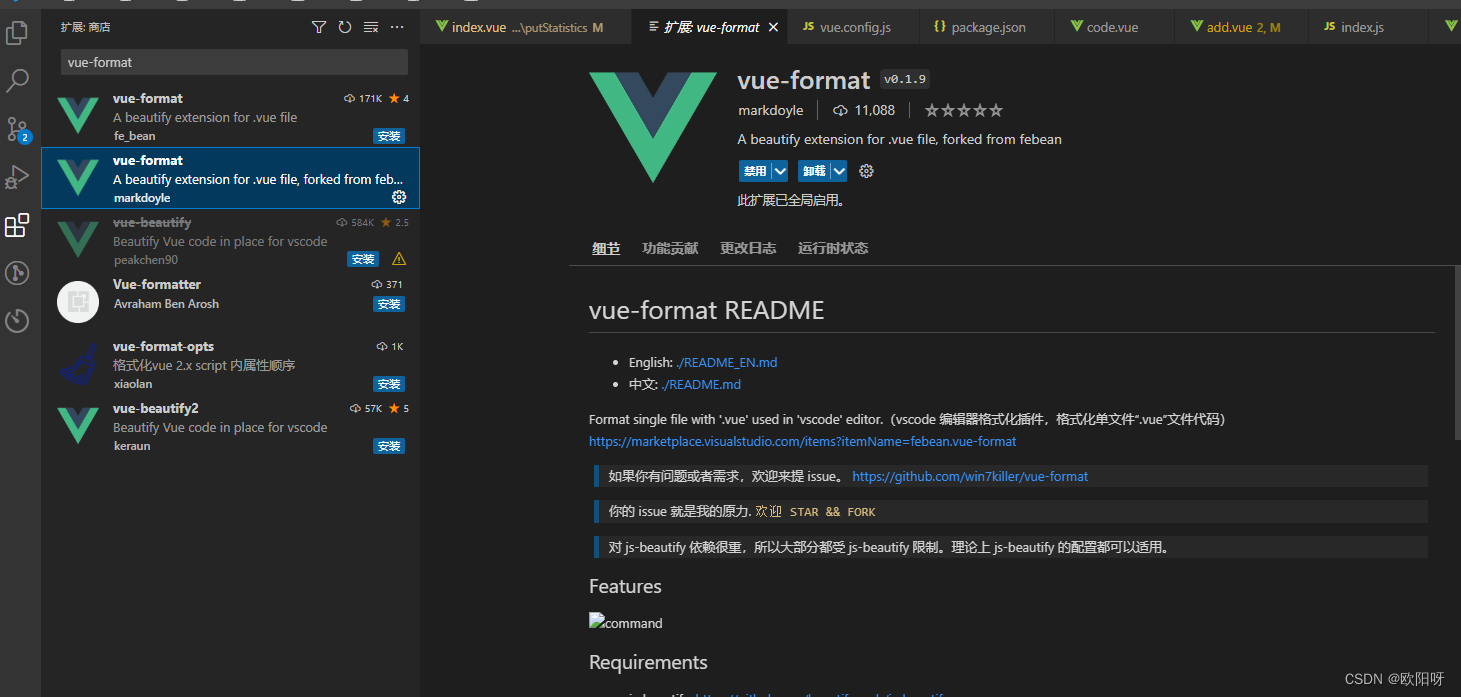
Task: Open the Run and Debug view
Action: point(17,177)
